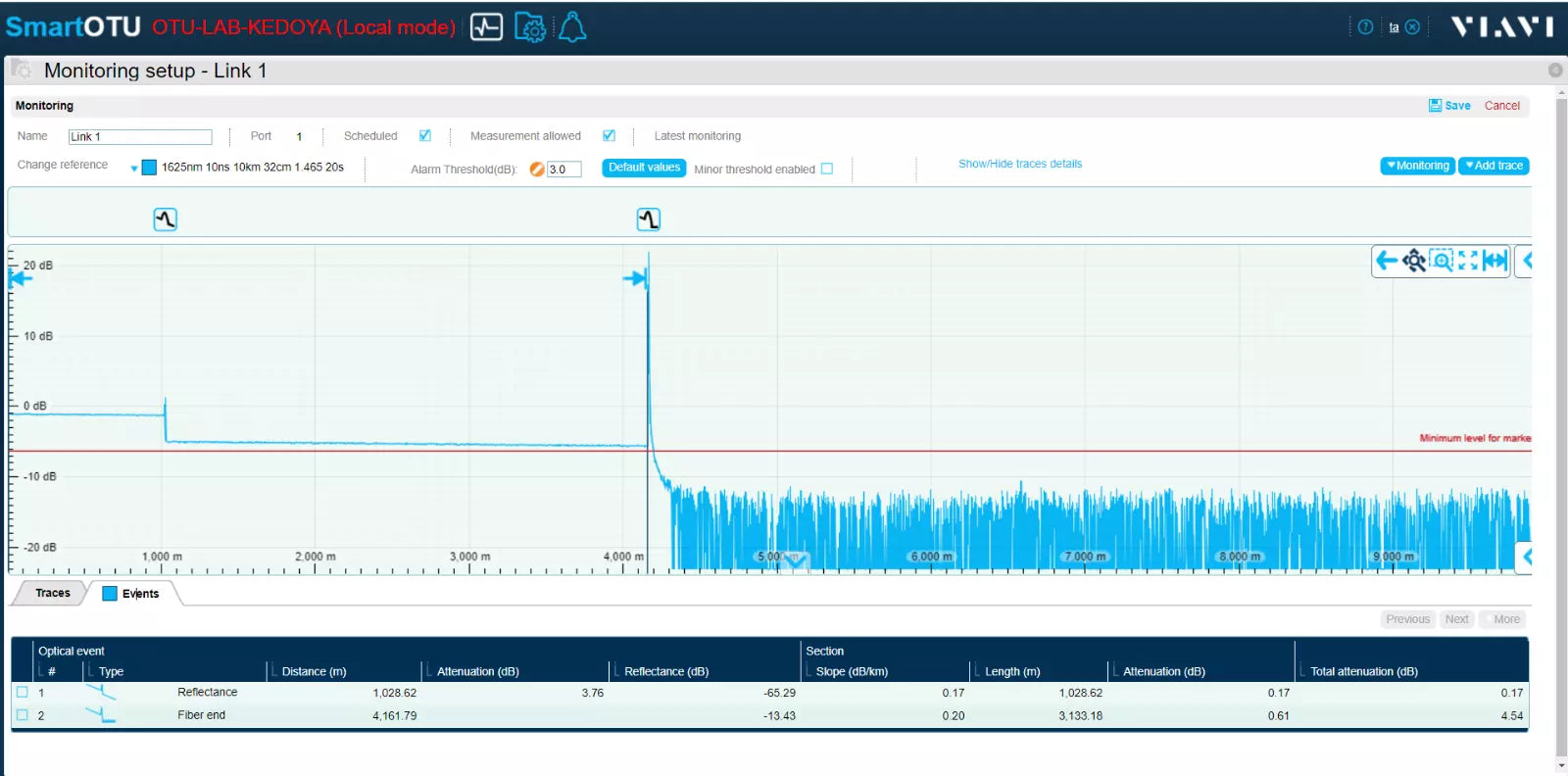Click the Cancel link
Image resolution: width=1568 pixels, height=776 pixels.
1501,106
